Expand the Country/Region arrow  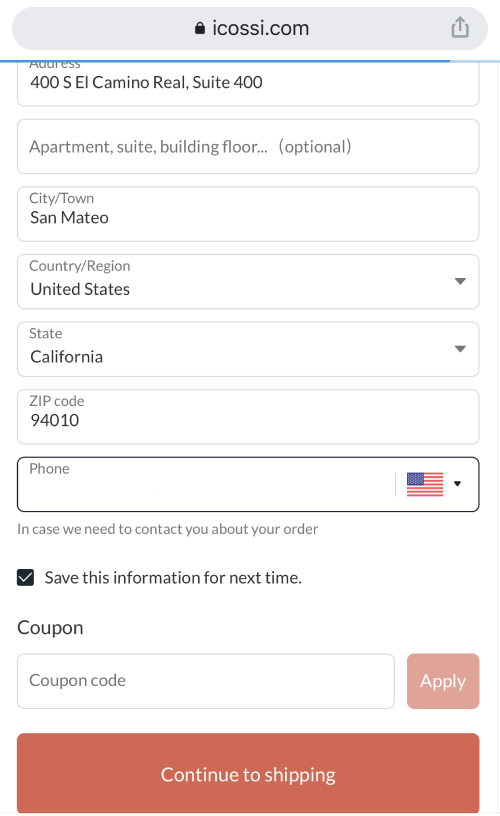point(460,282)
